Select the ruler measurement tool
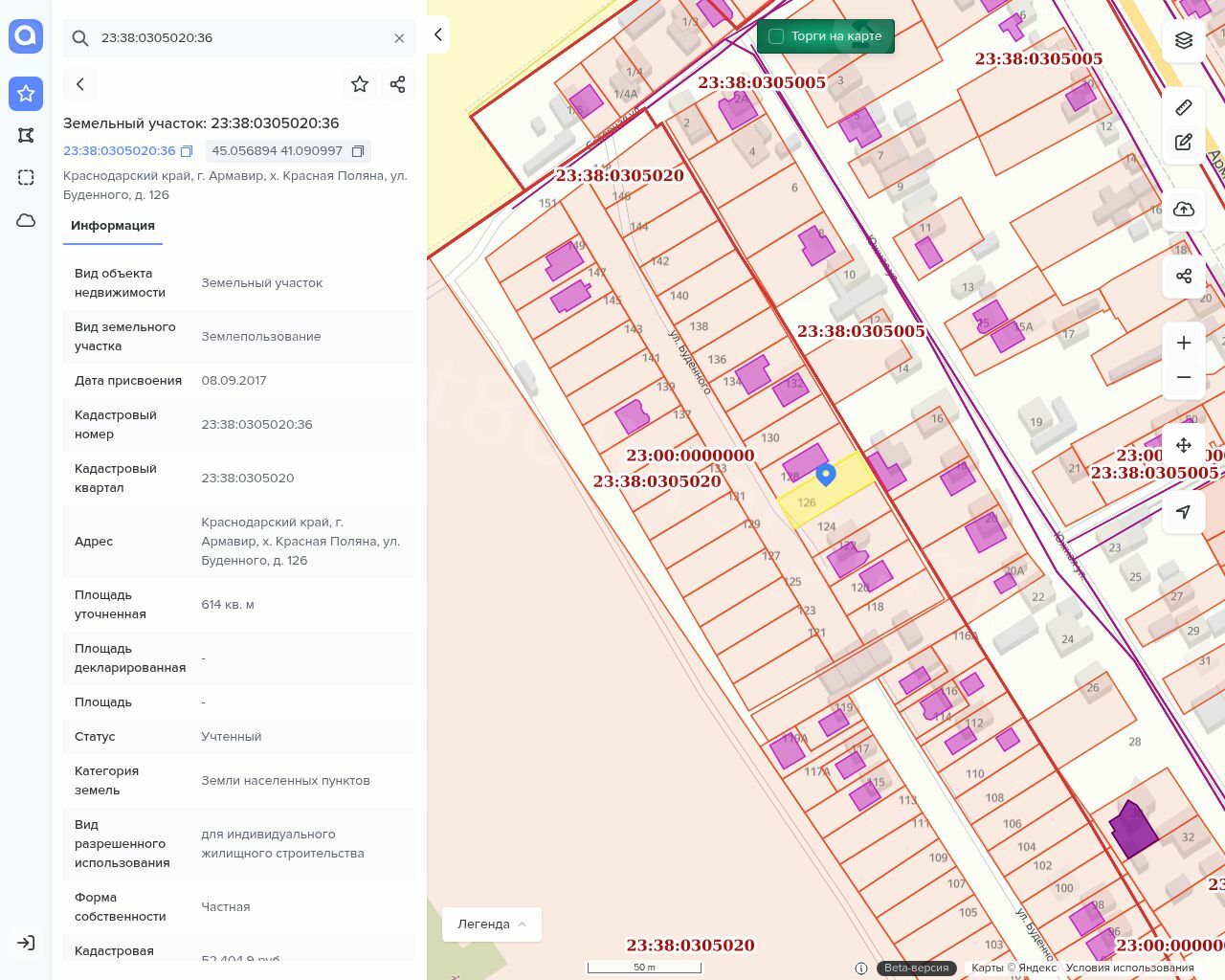The image size is (1225, 980). 1184,107
